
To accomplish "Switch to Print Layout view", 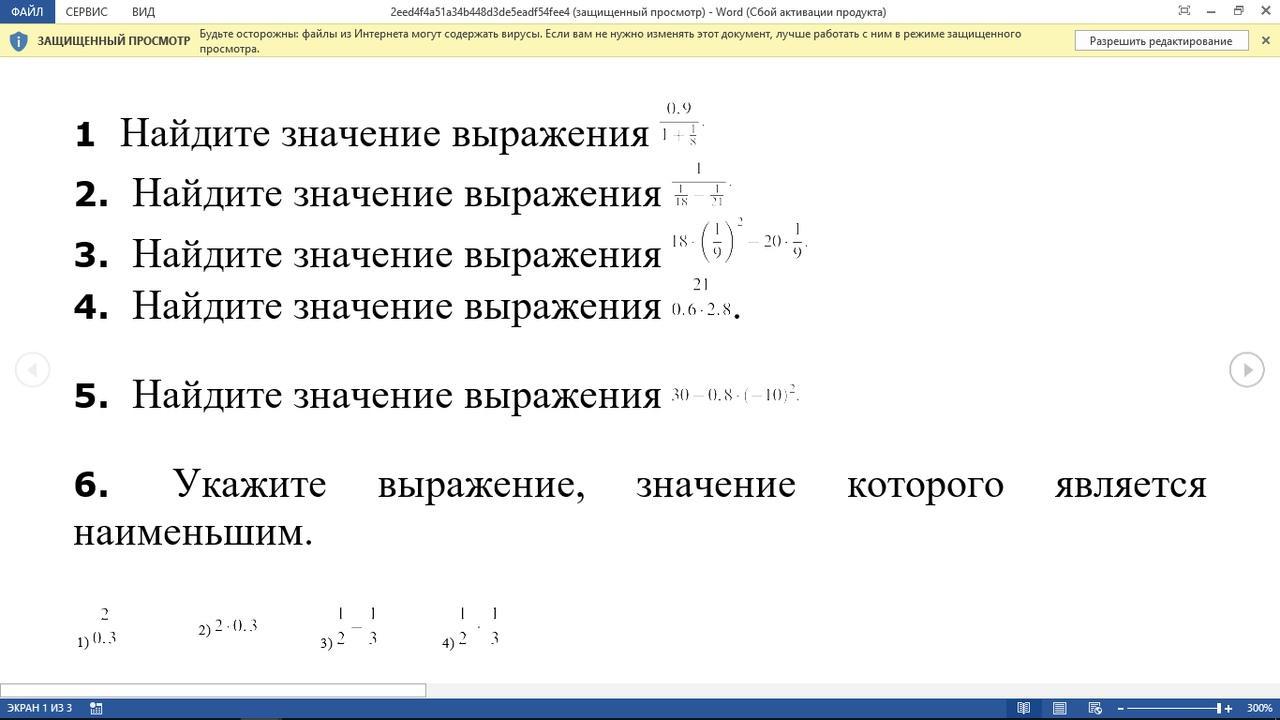I will coord(1059,708).
